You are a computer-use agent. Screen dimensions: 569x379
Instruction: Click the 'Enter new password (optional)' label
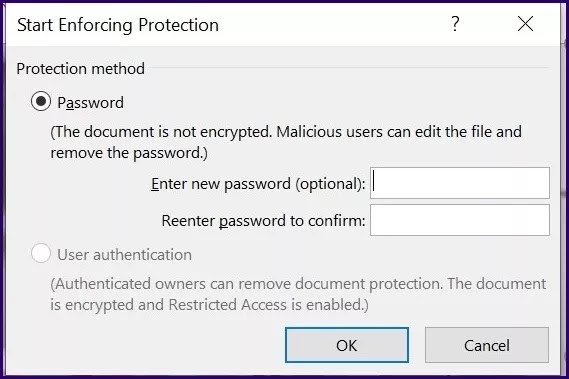click(258, 184)
